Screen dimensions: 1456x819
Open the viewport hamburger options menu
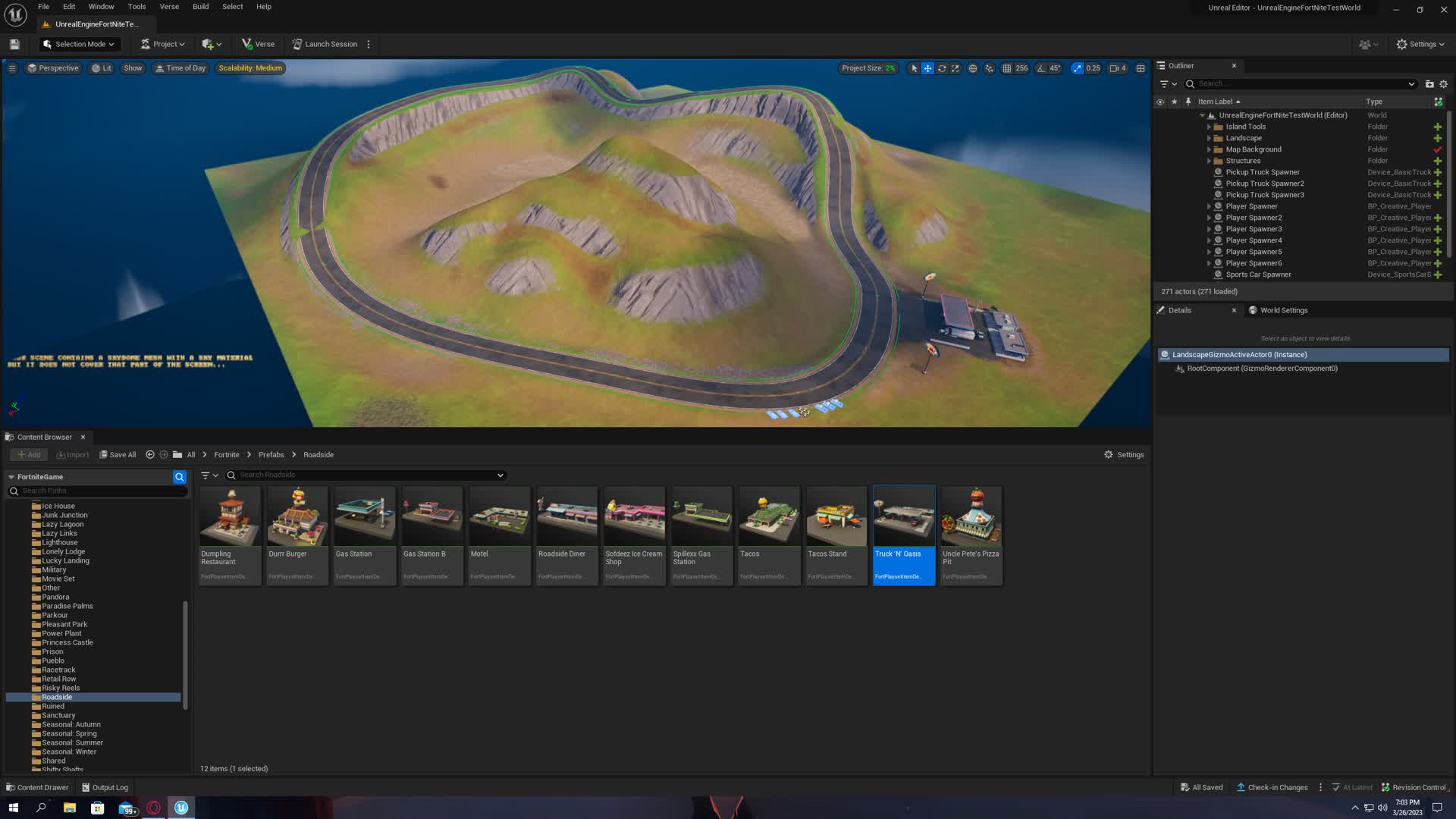tap(12, 68)
